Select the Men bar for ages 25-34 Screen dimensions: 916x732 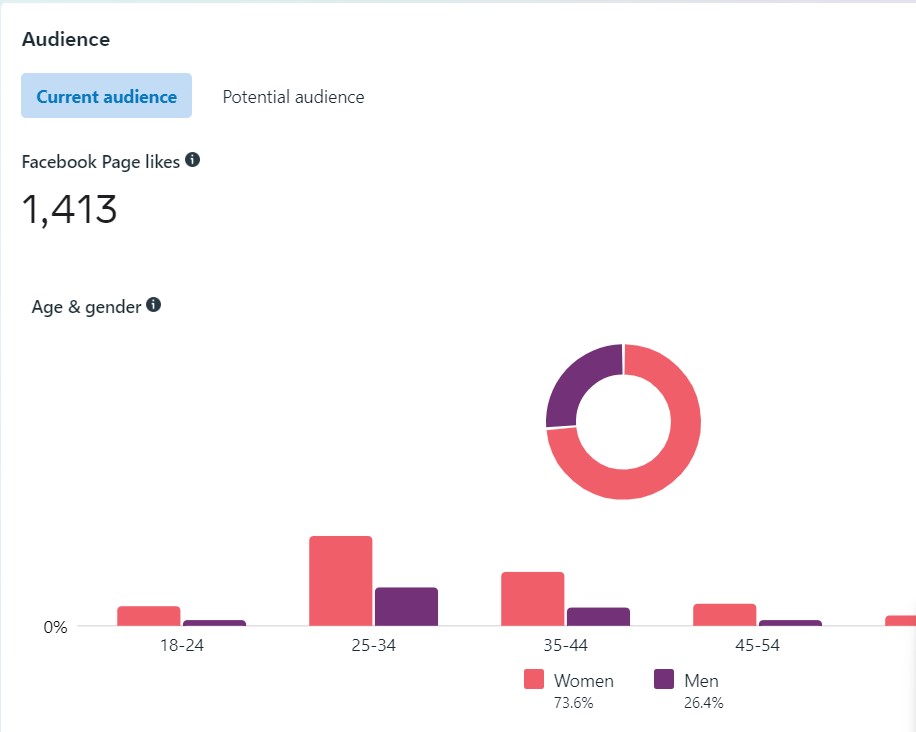point(406,606)
